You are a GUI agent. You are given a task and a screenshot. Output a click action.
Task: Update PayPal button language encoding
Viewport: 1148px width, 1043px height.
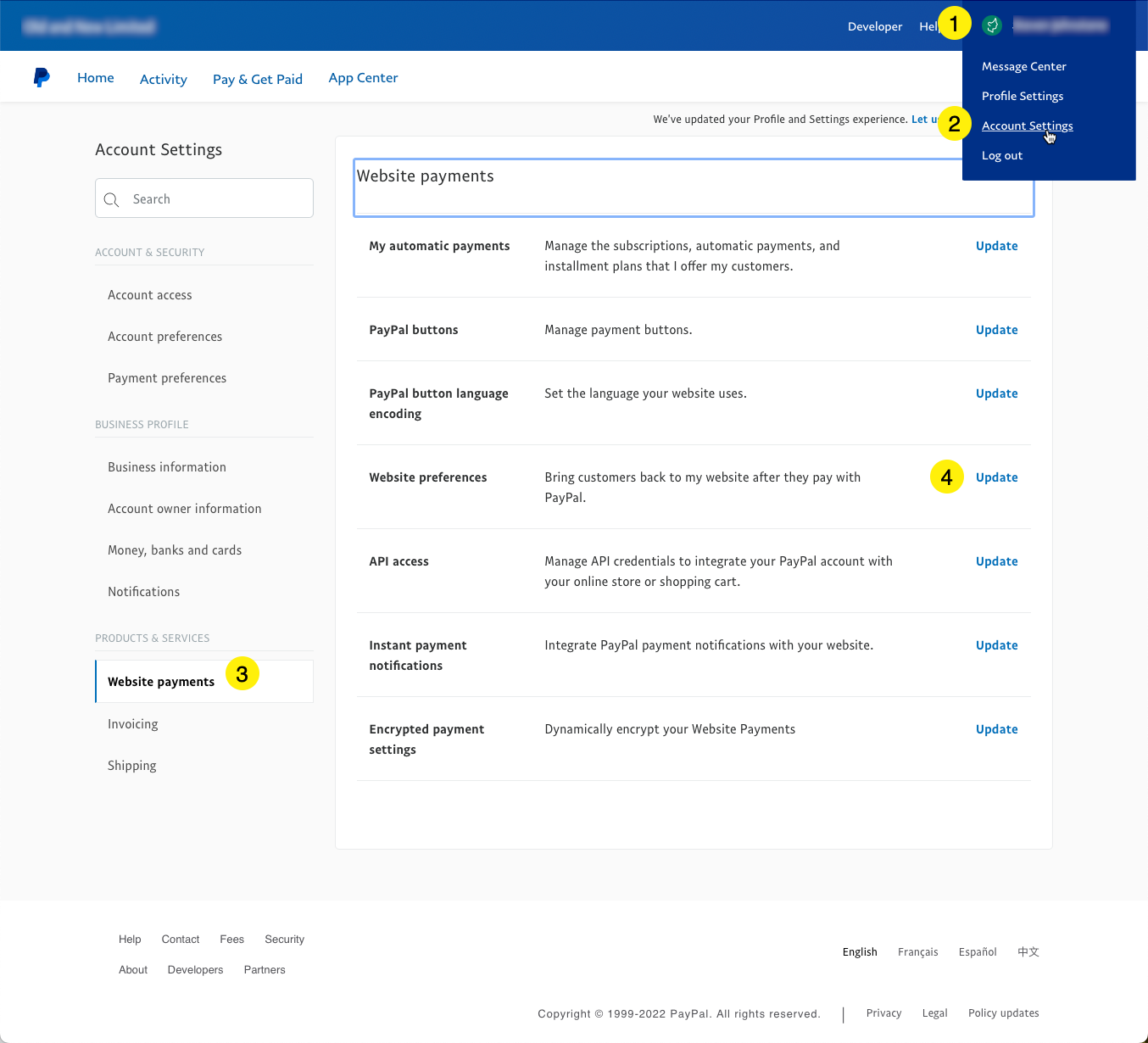pos(997,393)
